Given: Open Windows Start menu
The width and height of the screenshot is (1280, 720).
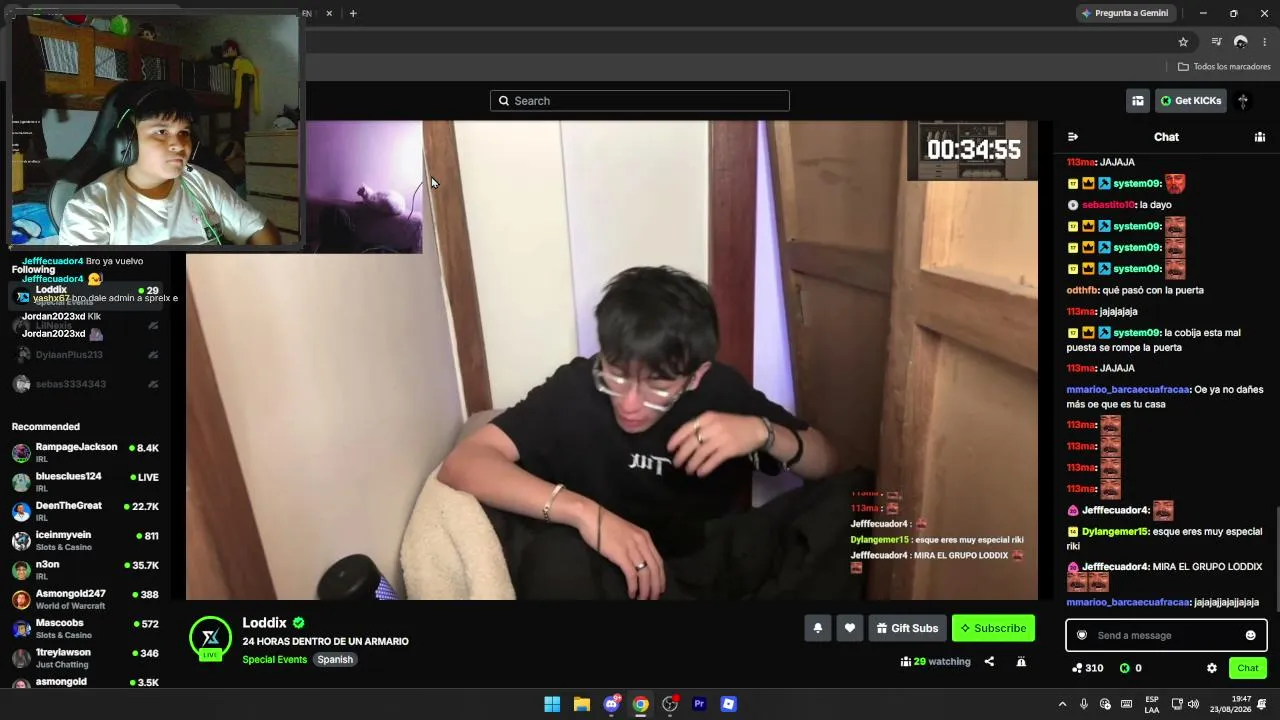Looking at the screenshot, I should [x=552, y=704].
